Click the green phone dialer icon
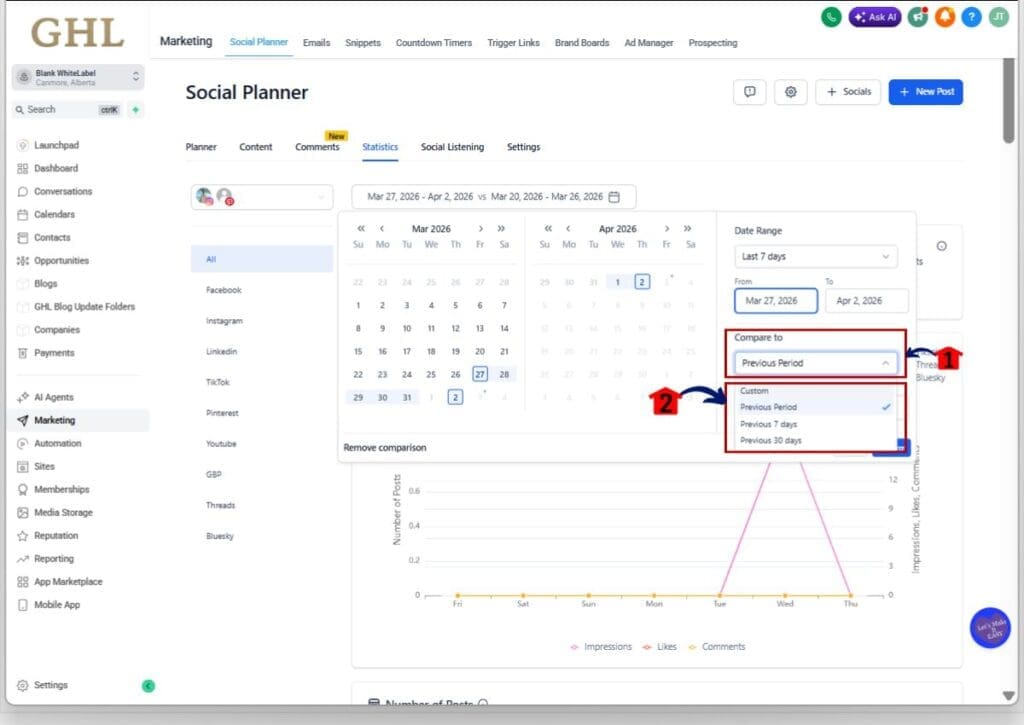Screen dimensions: 1024x725 click(830, 17)
